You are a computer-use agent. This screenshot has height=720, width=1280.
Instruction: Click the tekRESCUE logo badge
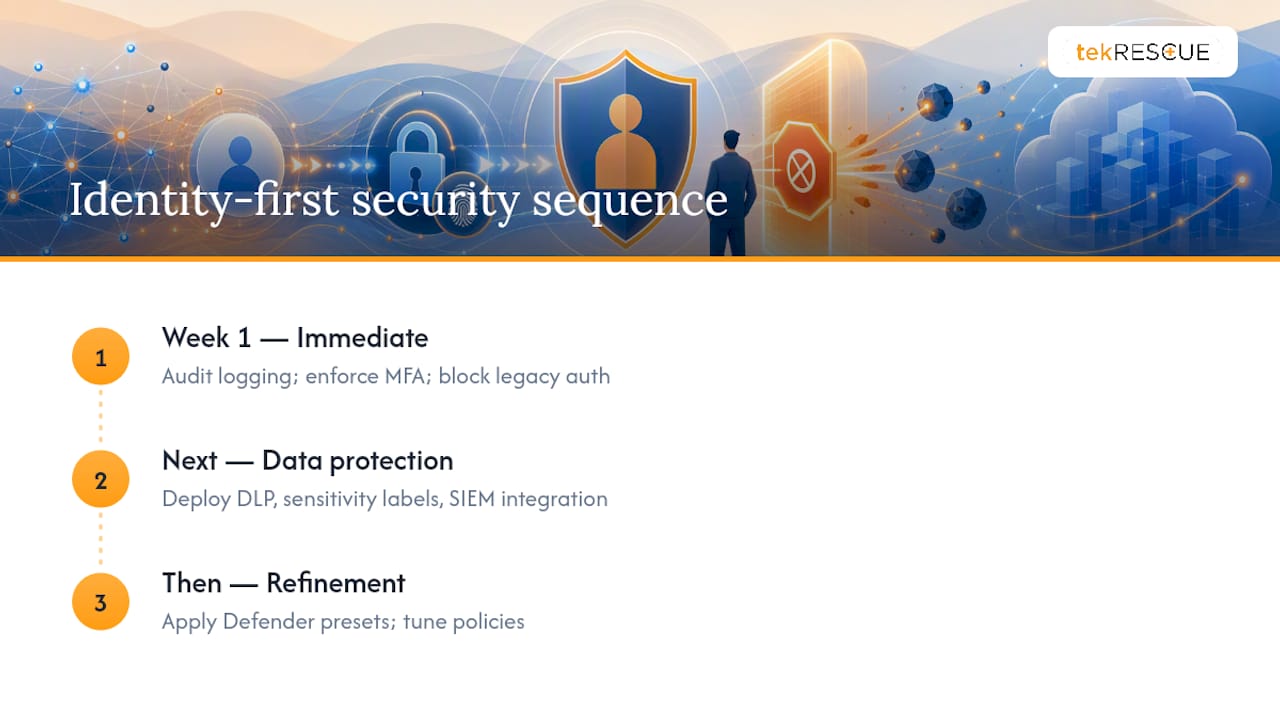pos(1142,52)
